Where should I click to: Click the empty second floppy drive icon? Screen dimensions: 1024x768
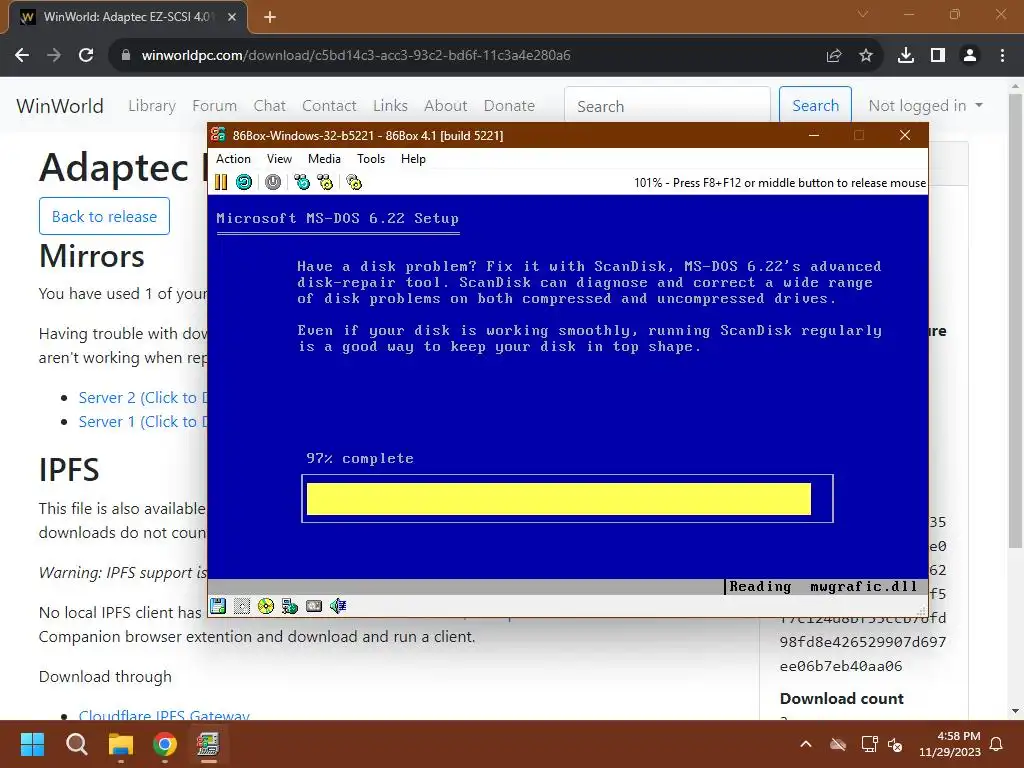click(242, 606)
